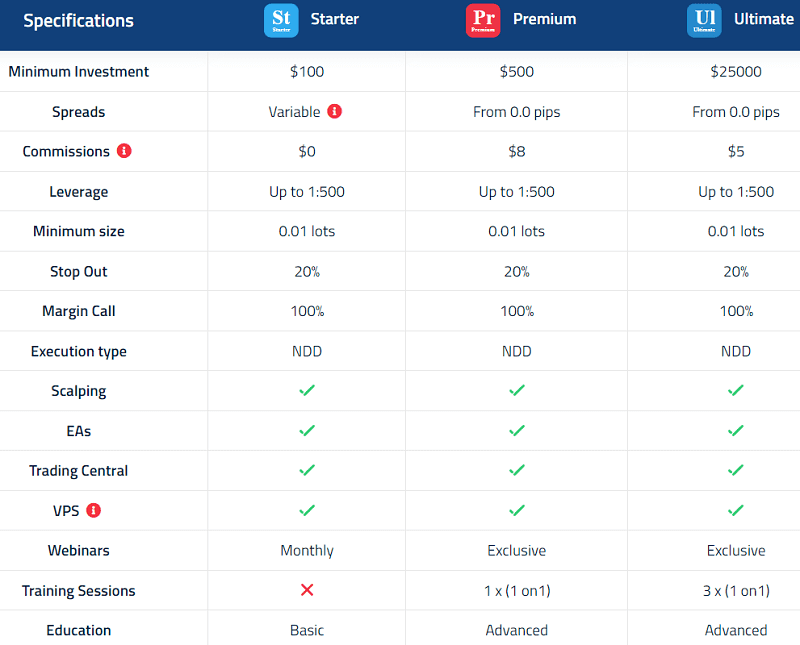Click the $500 minimum investment value

[517, 71]
